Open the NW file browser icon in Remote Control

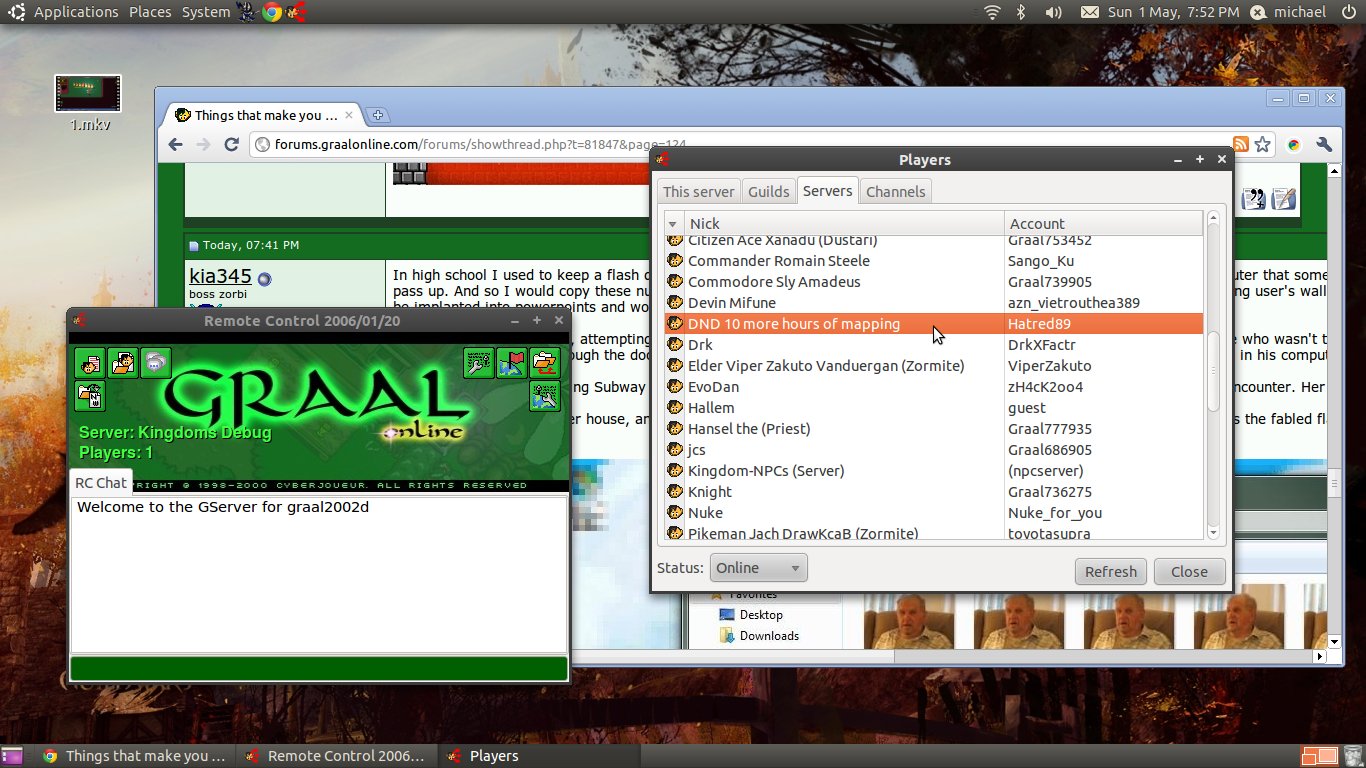(91, 396)
